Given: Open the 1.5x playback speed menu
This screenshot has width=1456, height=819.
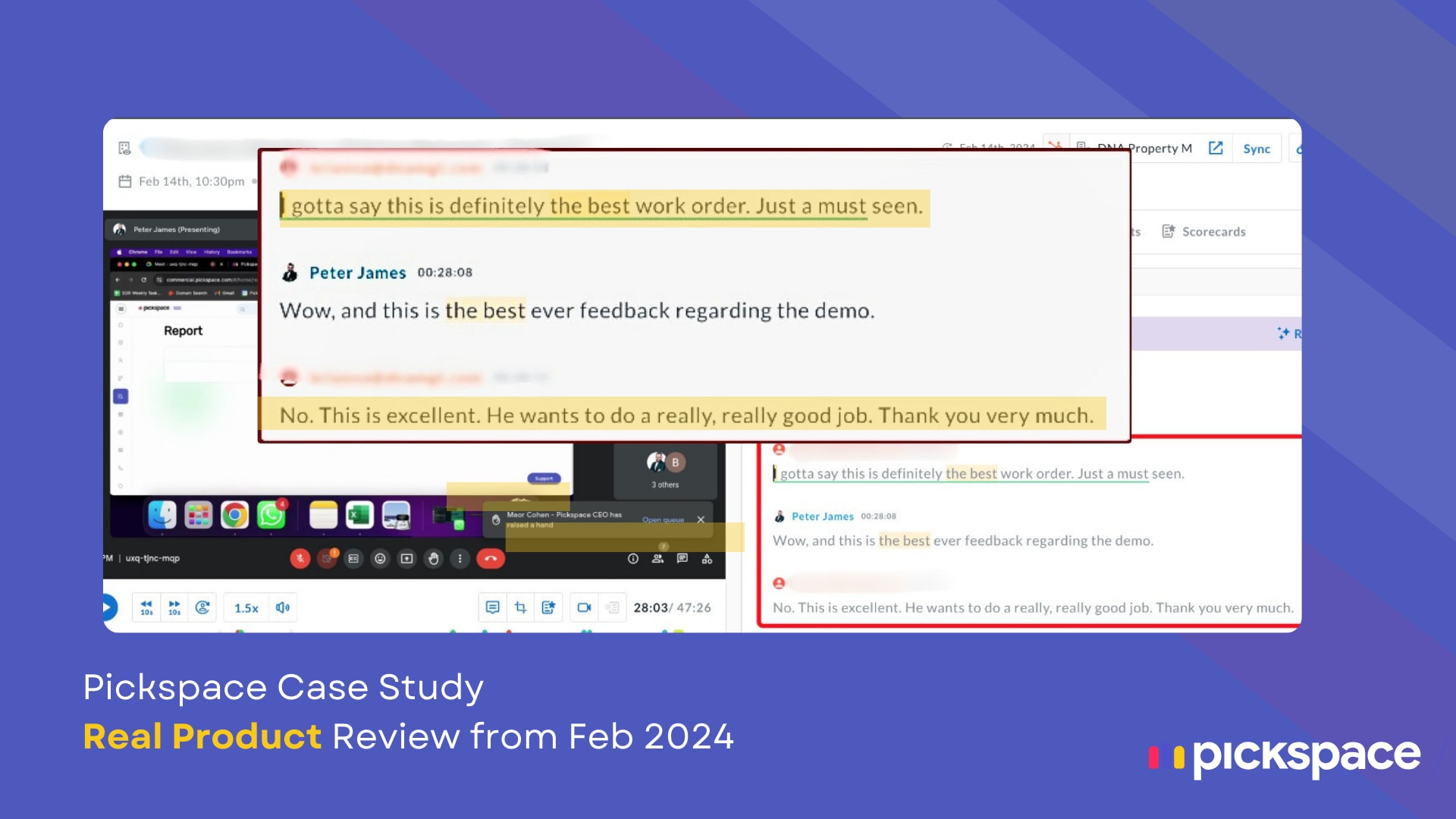Looking at the screenshot, I should coord(246,608).
